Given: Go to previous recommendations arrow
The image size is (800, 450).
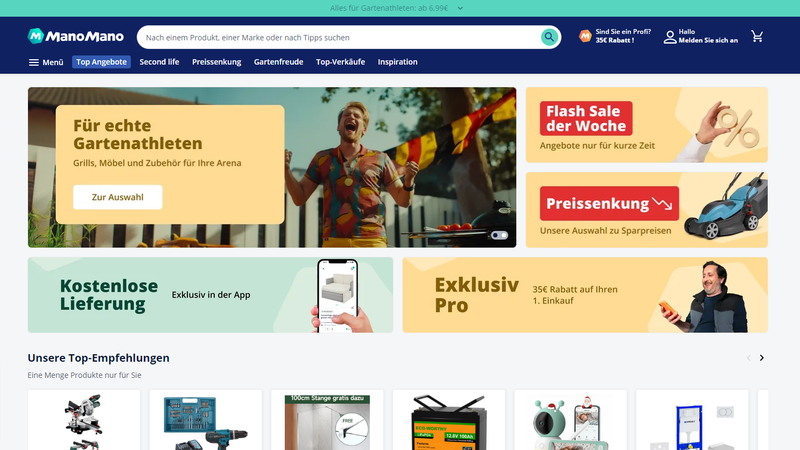Looking at the screenshot, I should (748, 358).
